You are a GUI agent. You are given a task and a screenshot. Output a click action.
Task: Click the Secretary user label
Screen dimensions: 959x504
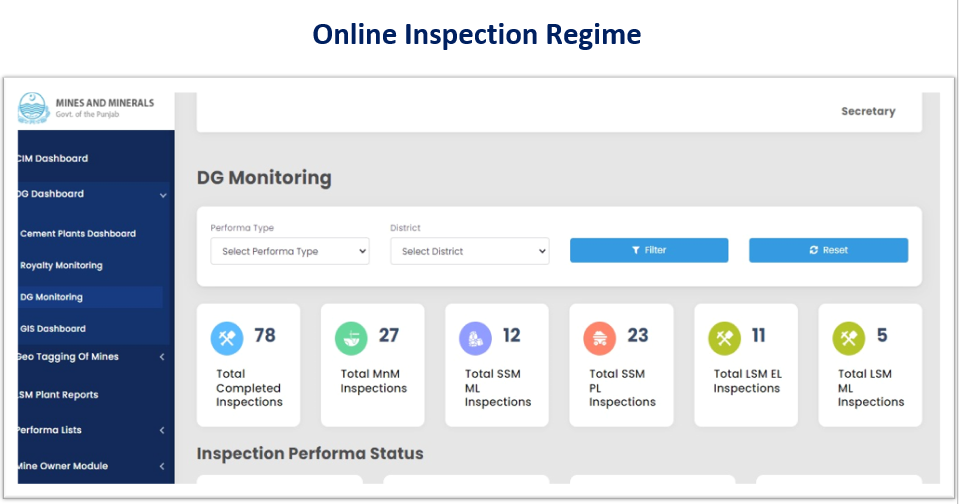(x=867, y=111)
